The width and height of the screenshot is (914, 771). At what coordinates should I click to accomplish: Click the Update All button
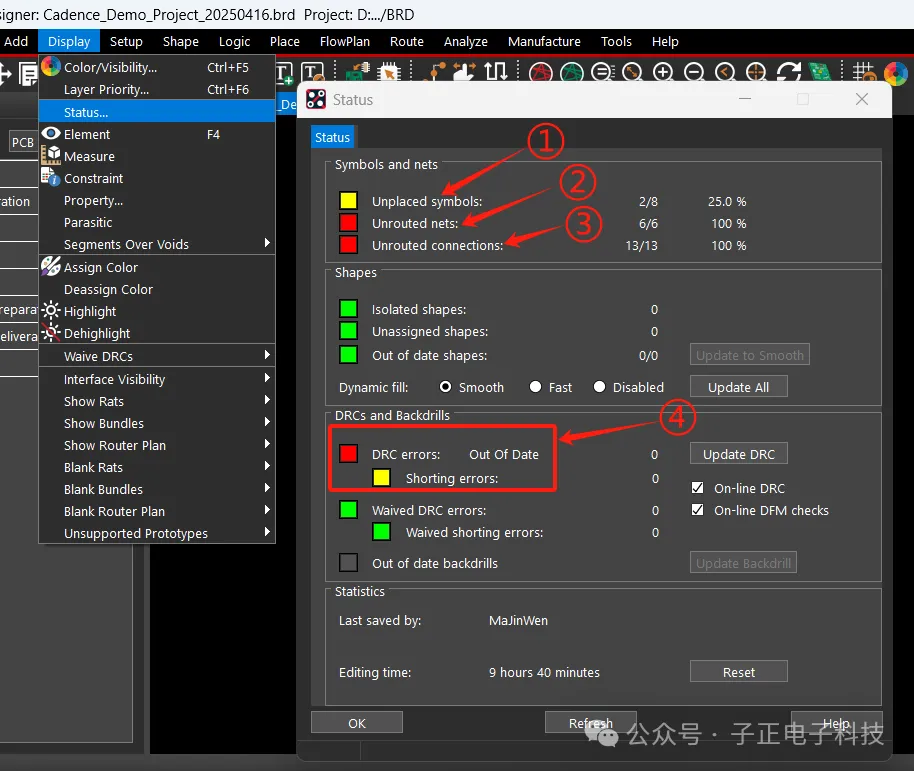click(739, 387)
